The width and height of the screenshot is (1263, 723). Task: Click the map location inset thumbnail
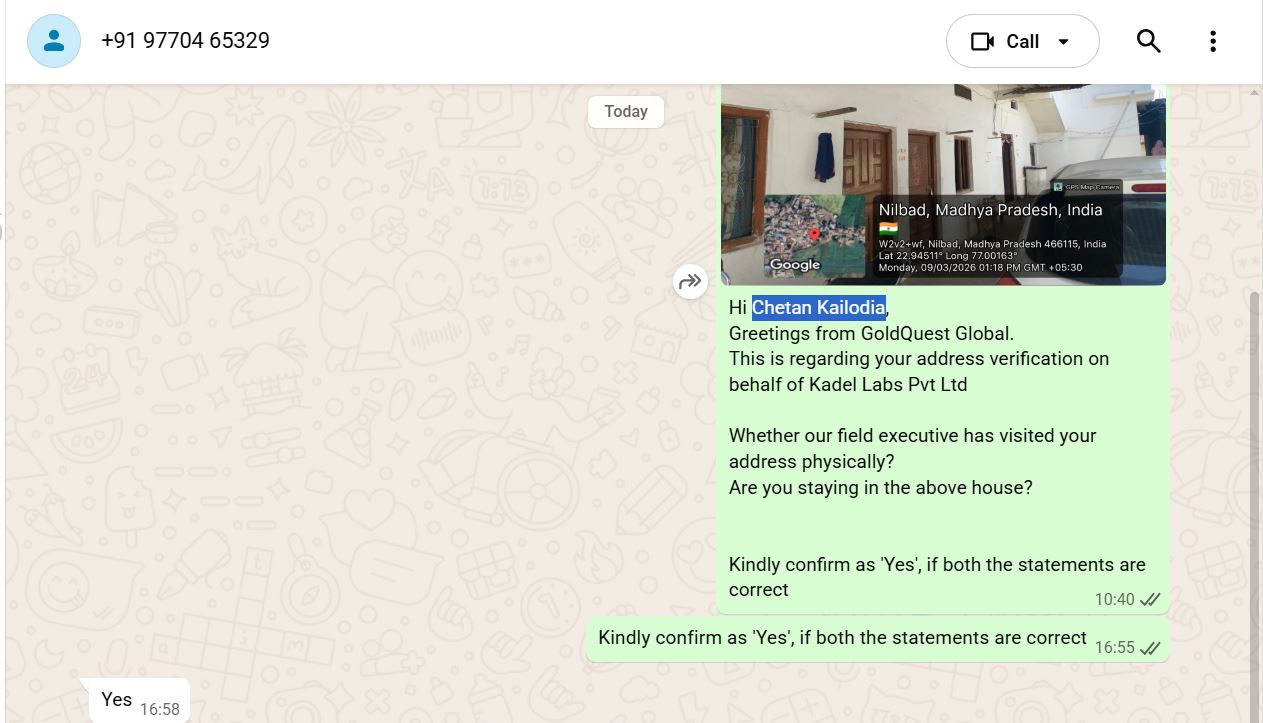point(815,236)
